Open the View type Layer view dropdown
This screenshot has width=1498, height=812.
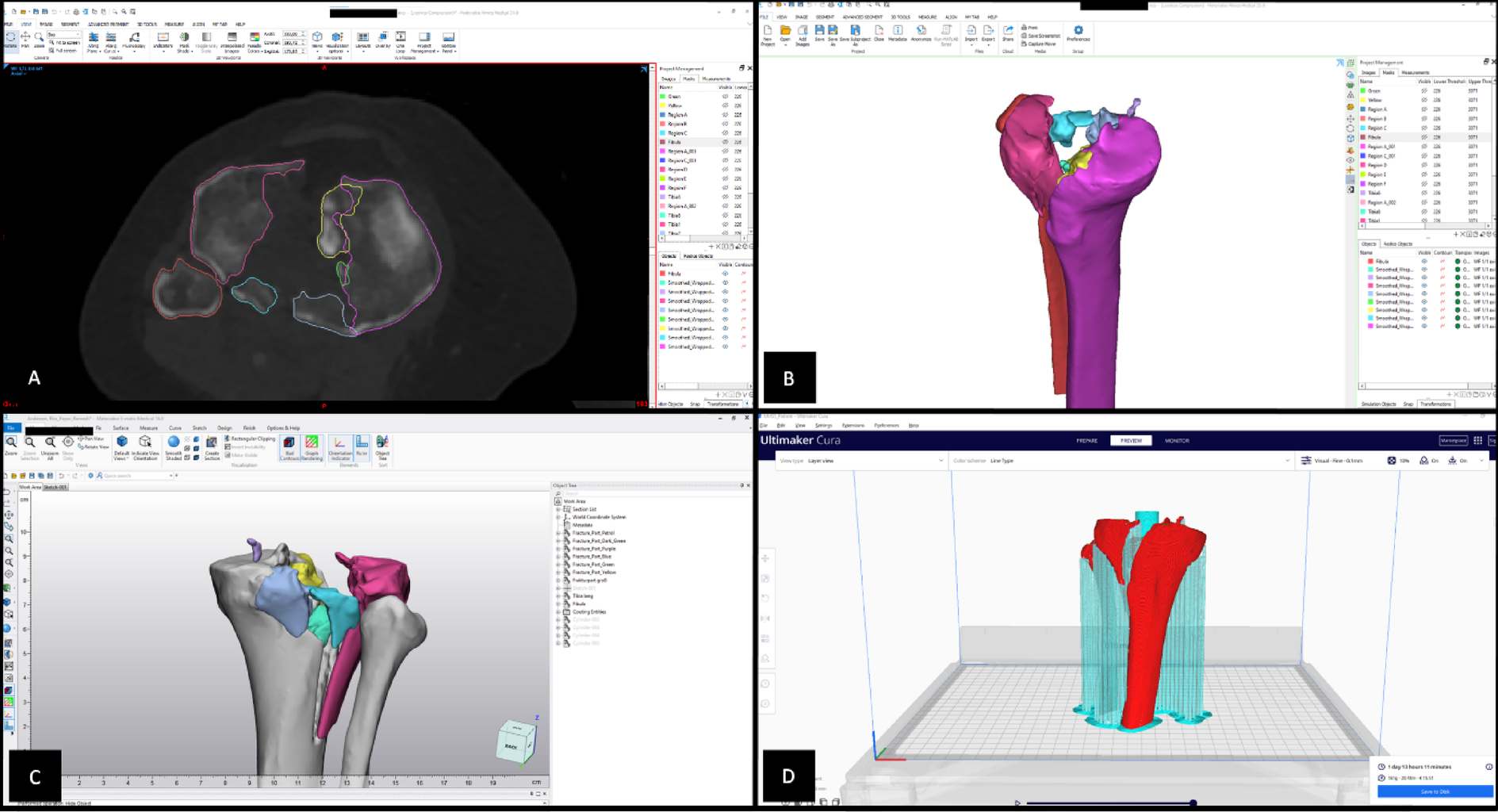point(872,461)
